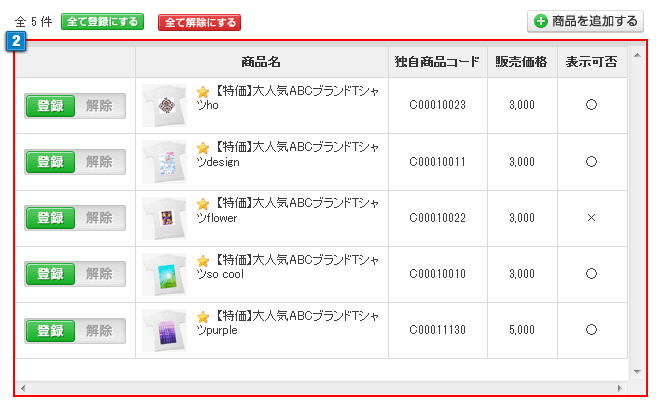Open the Tシャツho product thumbnail
659x414 pixels.
click(163, 105)
